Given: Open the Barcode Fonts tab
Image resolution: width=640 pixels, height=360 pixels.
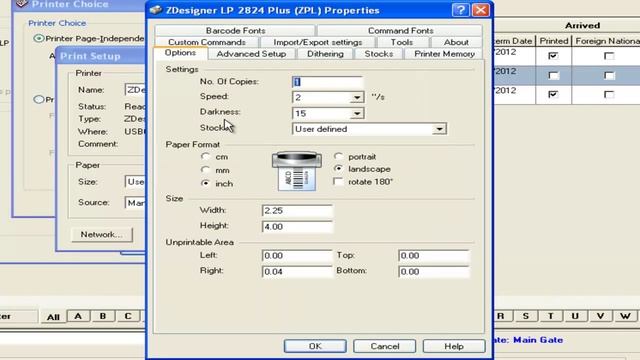Looking at the screenshot, I should pyautogui.click(x=235, y=31).
